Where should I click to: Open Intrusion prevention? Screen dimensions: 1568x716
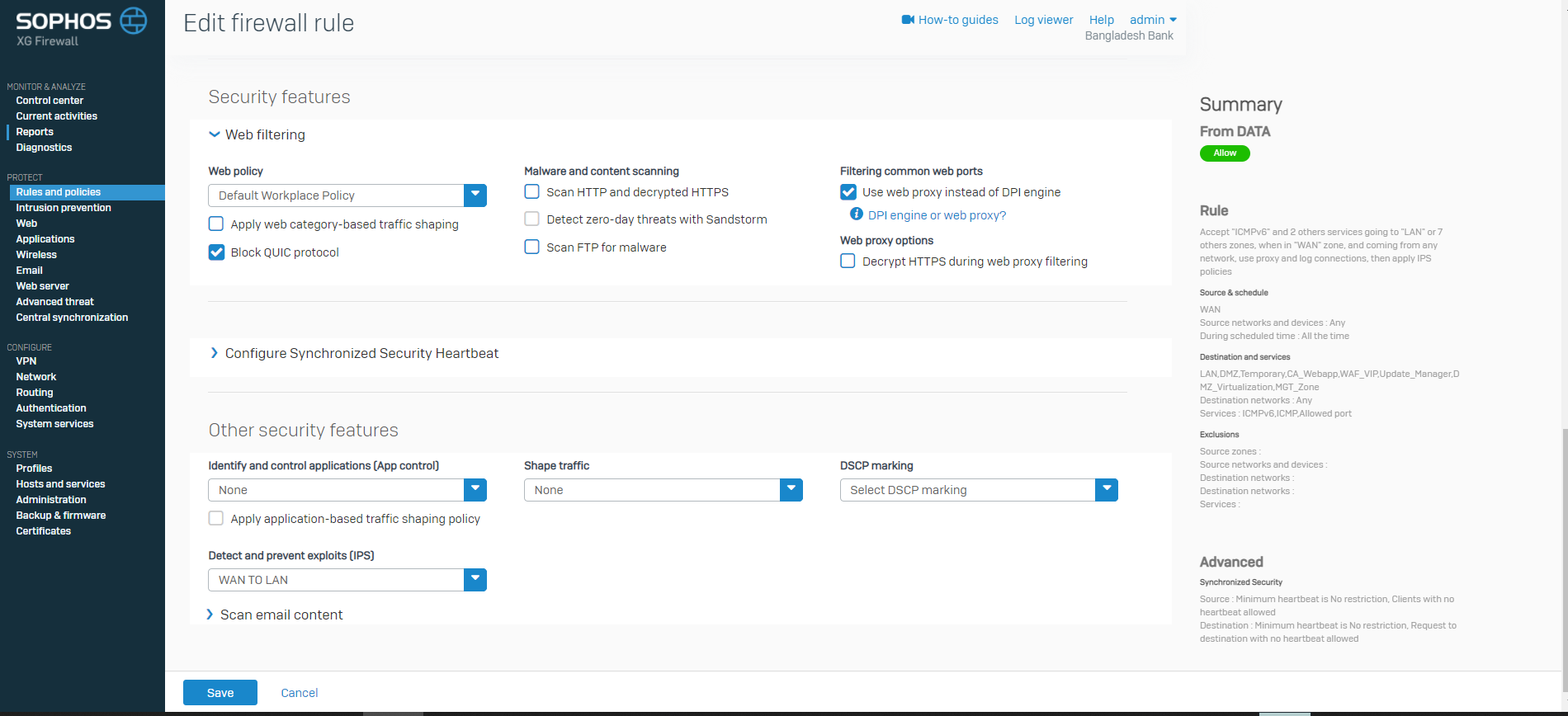64,208
